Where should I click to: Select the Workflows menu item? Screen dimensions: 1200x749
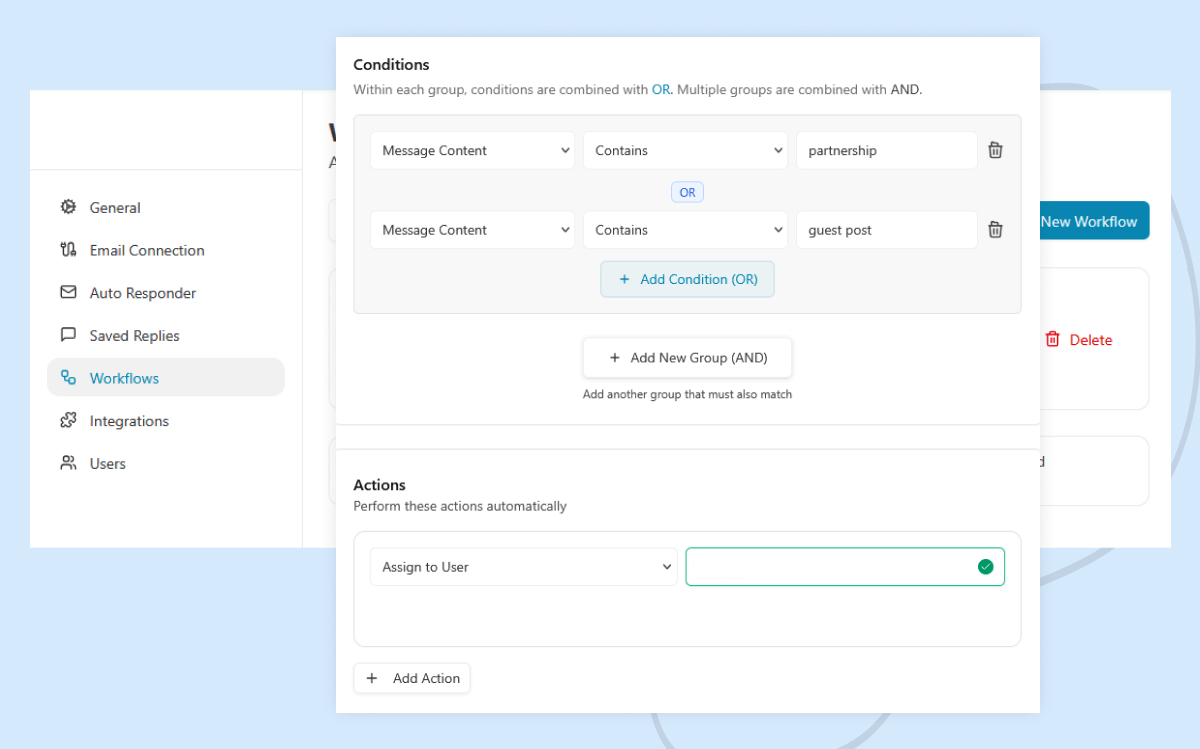coord(166,378)
